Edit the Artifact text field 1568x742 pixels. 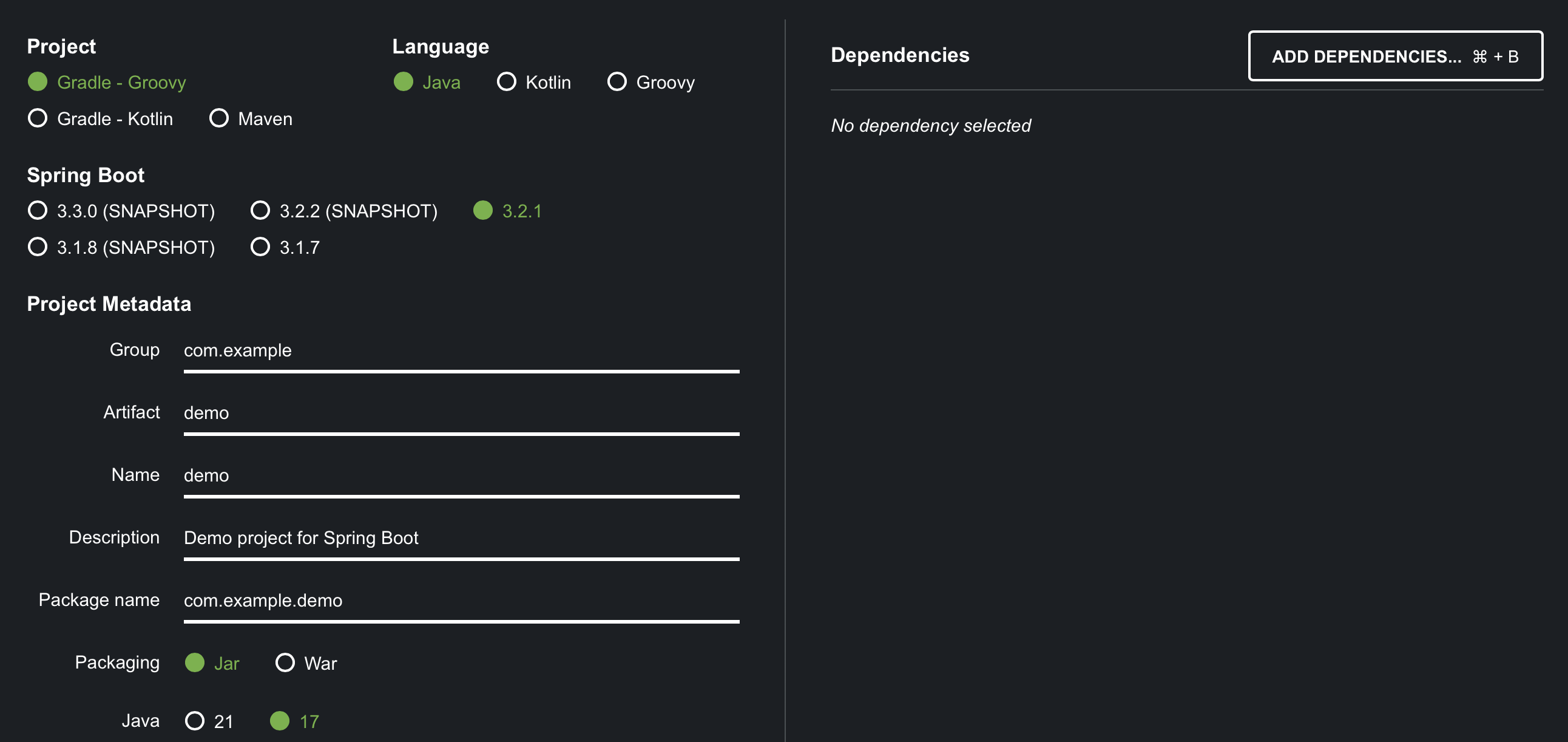pos(461,414)
